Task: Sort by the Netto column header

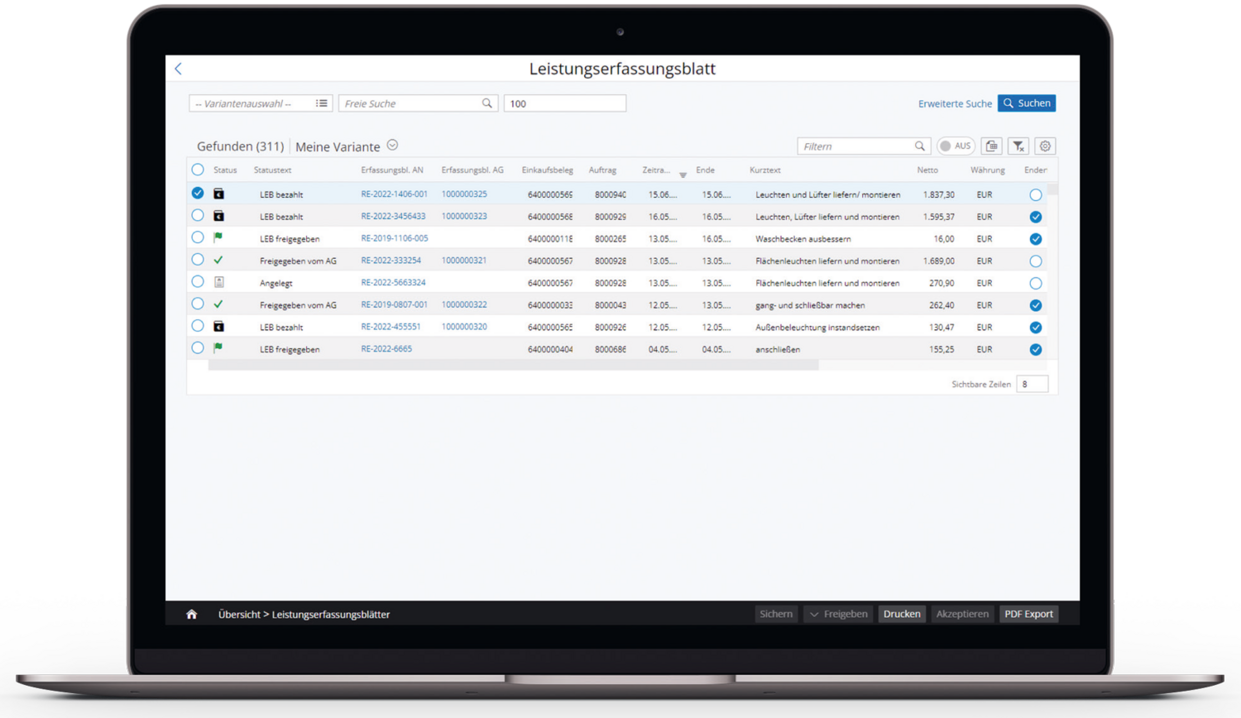Action: 927,170
